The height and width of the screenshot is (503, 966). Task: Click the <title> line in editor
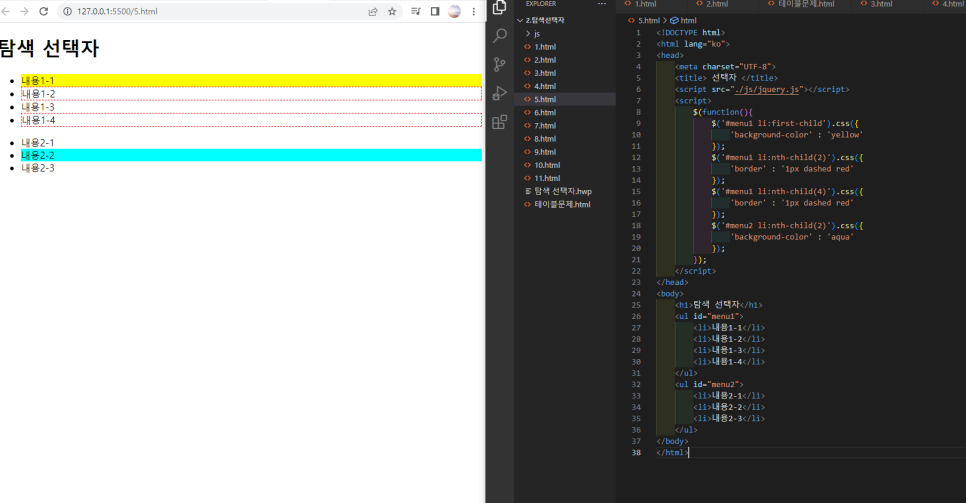click(726, 78)
